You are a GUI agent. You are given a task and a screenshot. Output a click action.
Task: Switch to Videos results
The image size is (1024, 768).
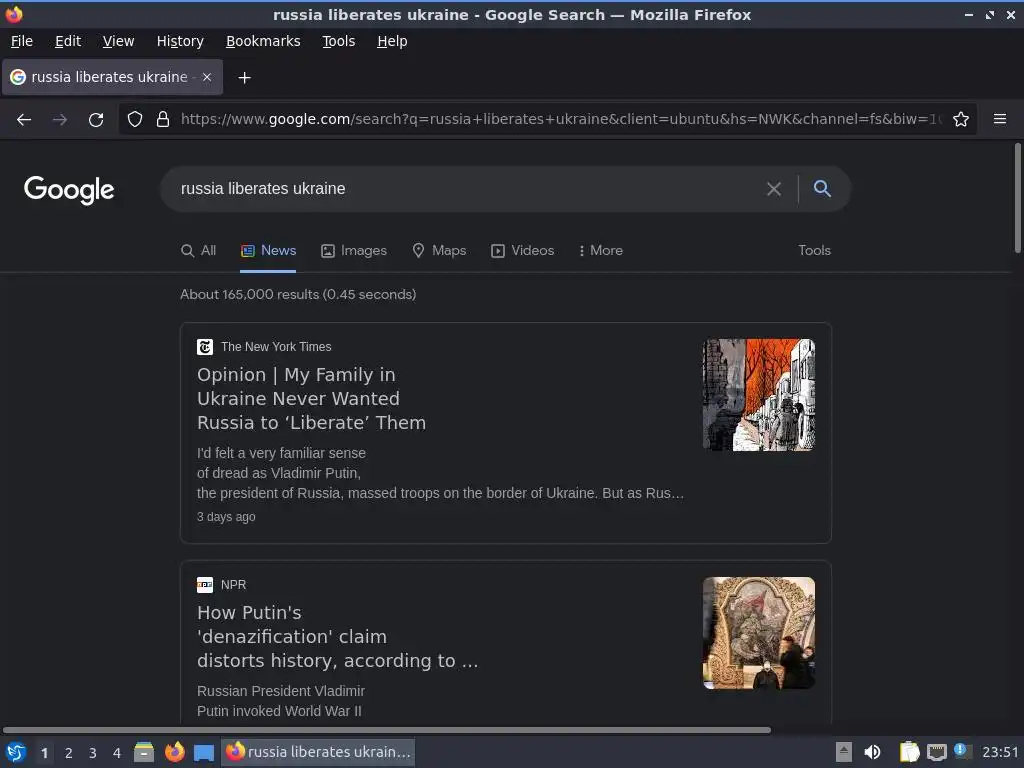tap(522, 251)
